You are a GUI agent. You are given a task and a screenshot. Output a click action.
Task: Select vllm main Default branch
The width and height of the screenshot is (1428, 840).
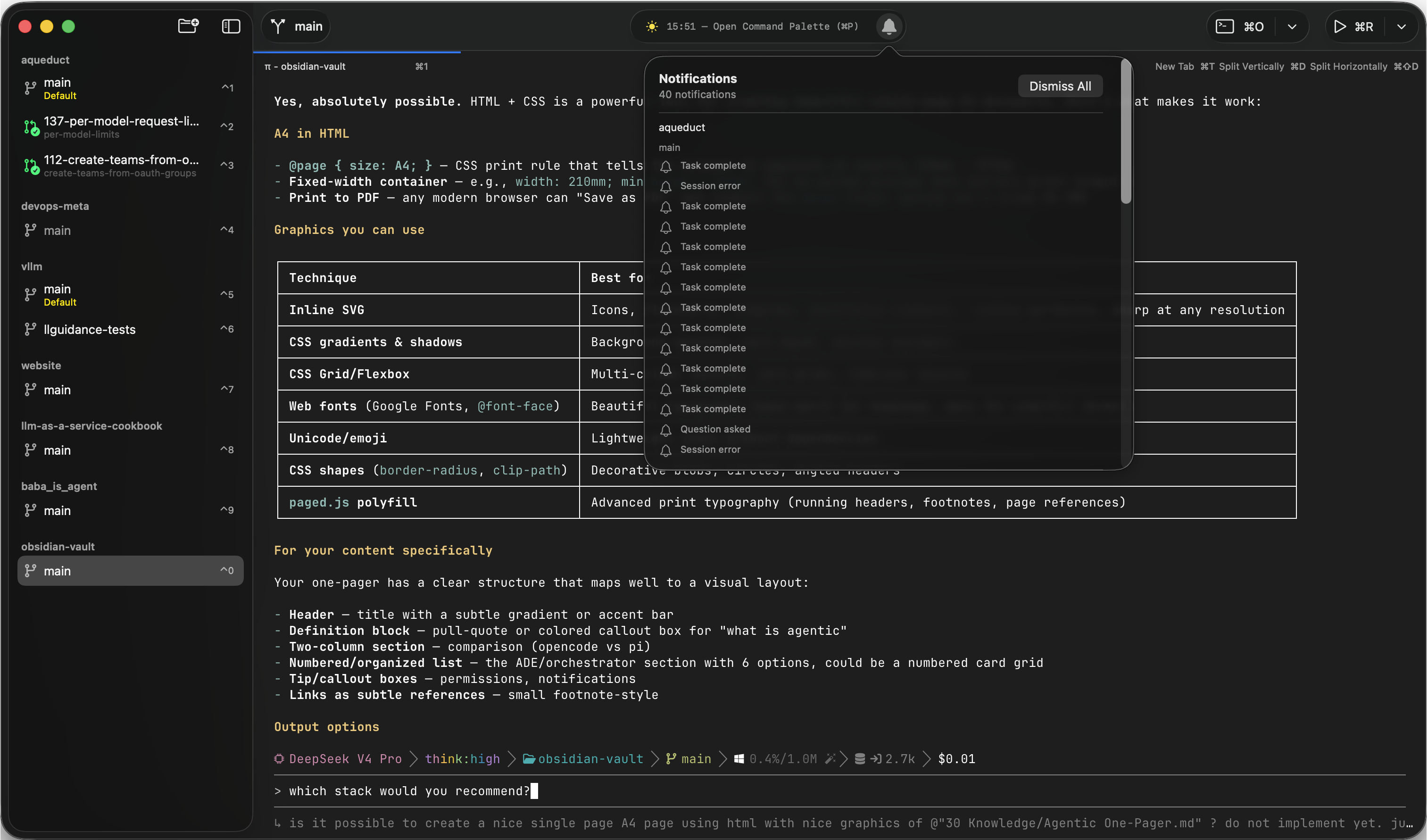130,295
